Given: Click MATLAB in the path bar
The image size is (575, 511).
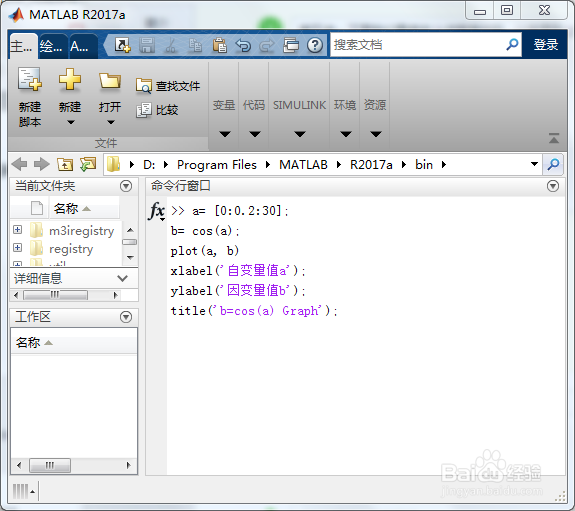Looking at the screenshot, I should (x=303, y=165).
